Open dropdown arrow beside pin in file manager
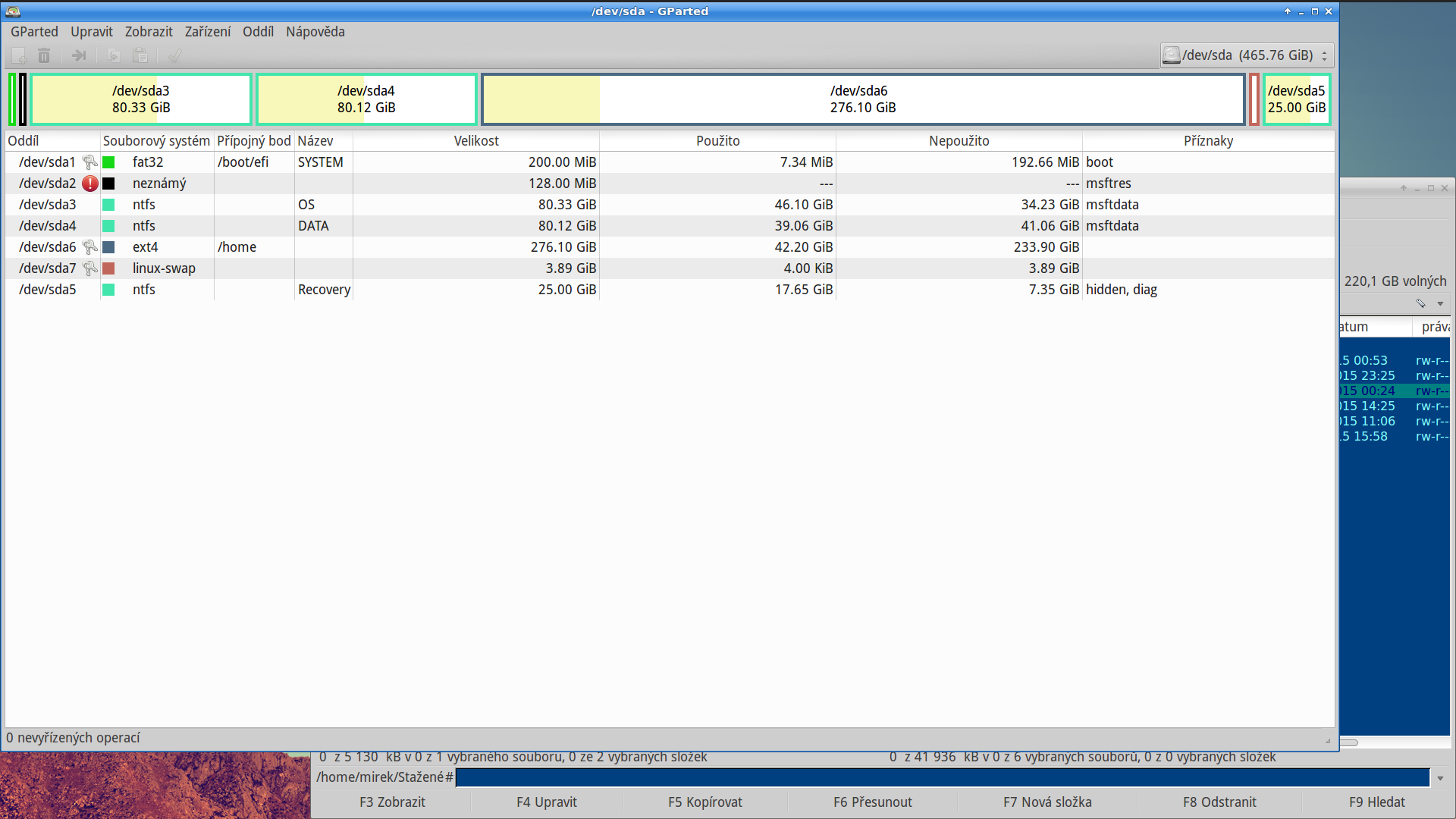The image size is (1456, 819). 1440,303
